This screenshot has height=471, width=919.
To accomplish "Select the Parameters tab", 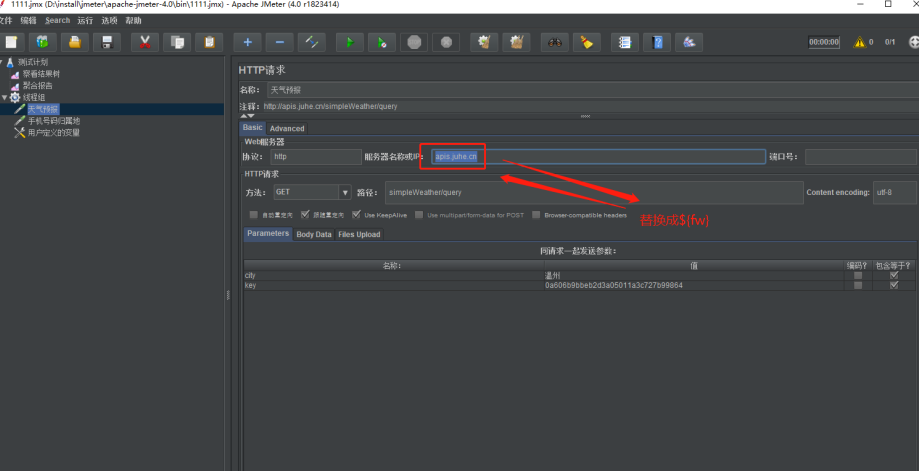I will (x=268, y=234).
